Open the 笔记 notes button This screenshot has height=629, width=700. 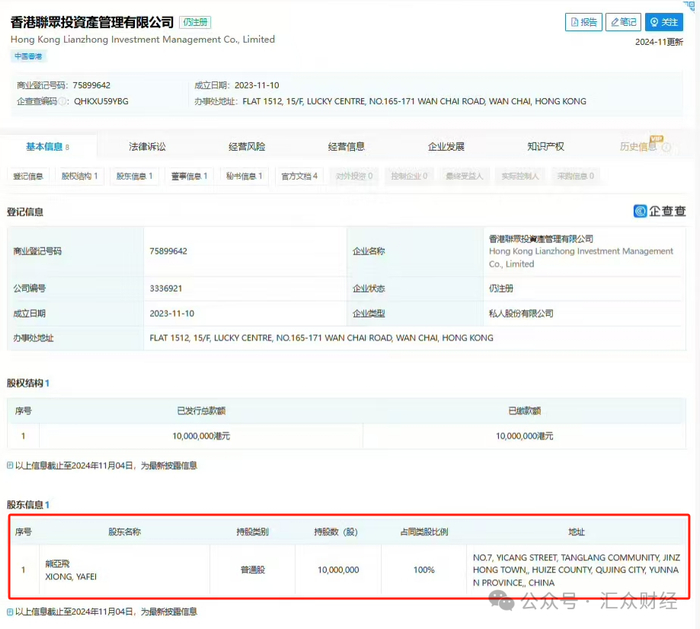pos(623,22)
